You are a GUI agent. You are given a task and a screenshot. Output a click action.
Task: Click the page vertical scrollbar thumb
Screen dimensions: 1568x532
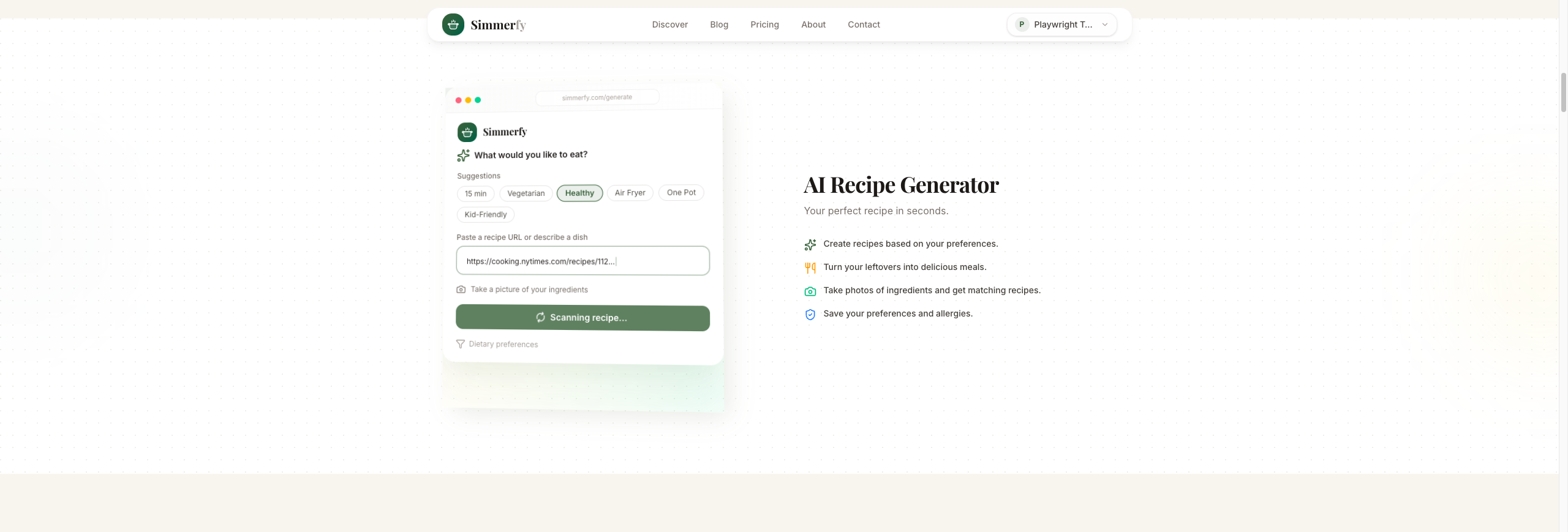pos(1563,92)
